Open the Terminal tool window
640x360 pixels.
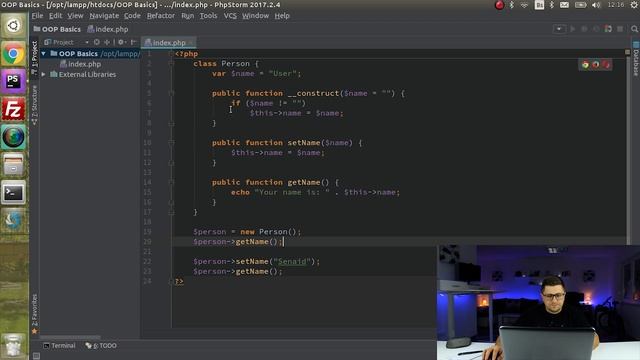point(59,345)
